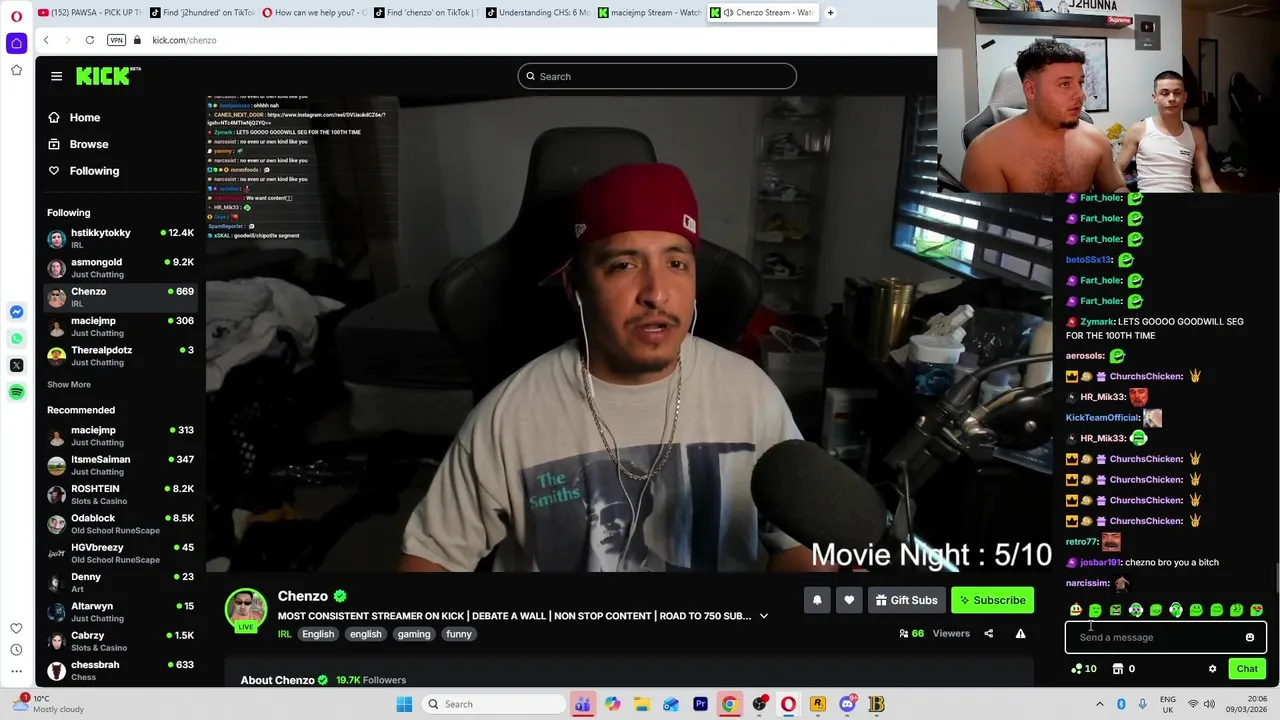The image size is (1280, 720).
Task: Open Discord from taskbar
Action: 847,704
